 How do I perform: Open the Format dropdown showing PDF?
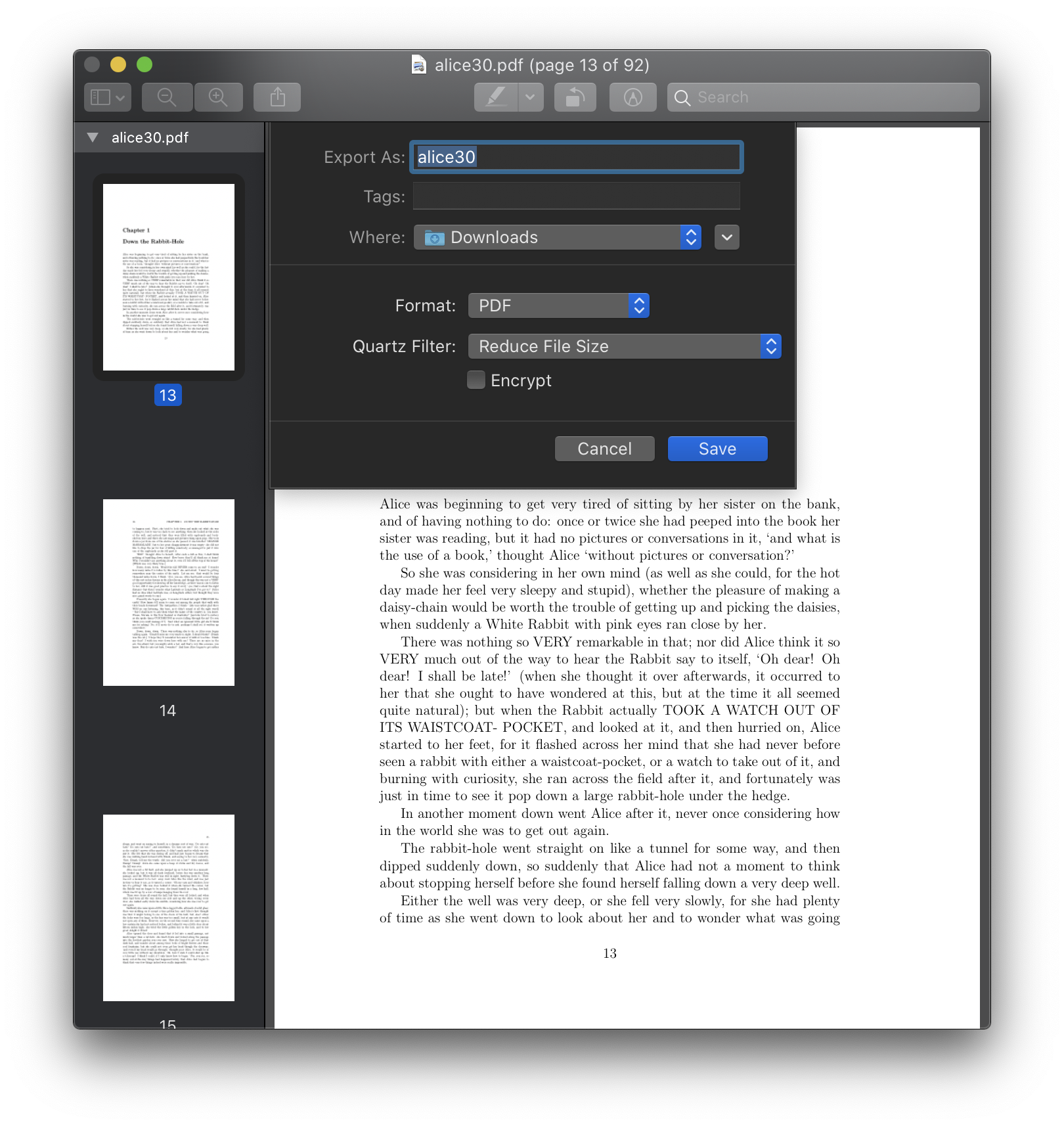click(x=638, y=305)
